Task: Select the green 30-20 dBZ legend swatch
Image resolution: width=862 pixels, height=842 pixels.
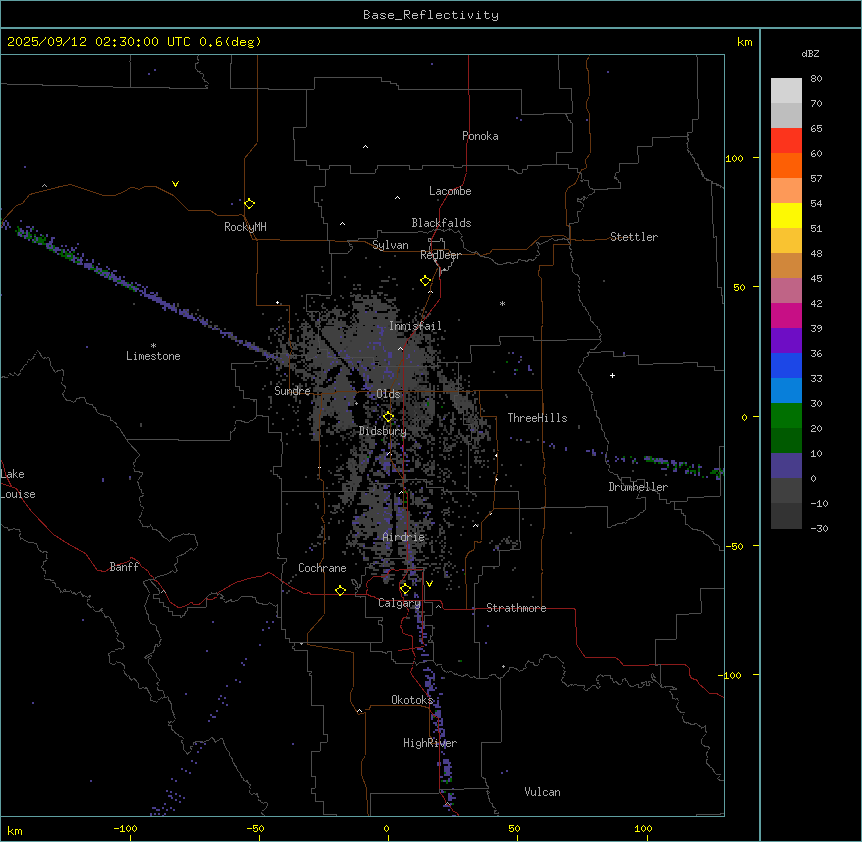Action: point(786,416)
